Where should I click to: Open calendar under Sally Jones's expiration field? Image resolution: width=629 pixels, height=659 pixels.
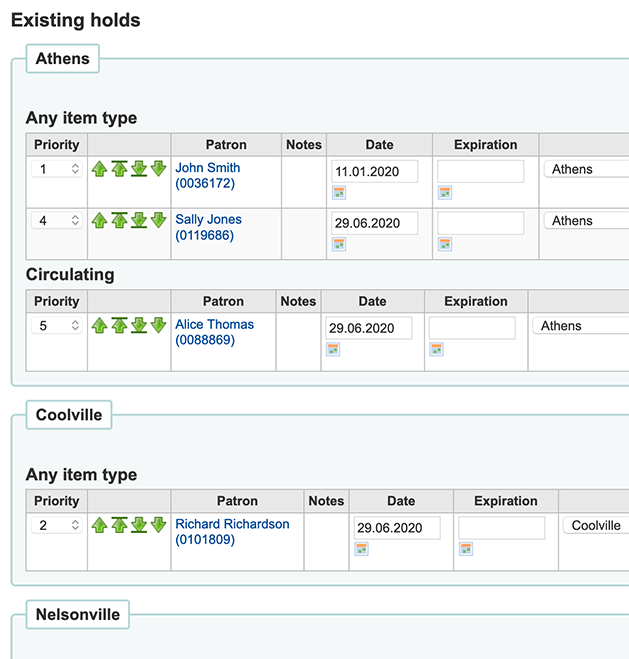pyautogui.click(x=445, y=244)
